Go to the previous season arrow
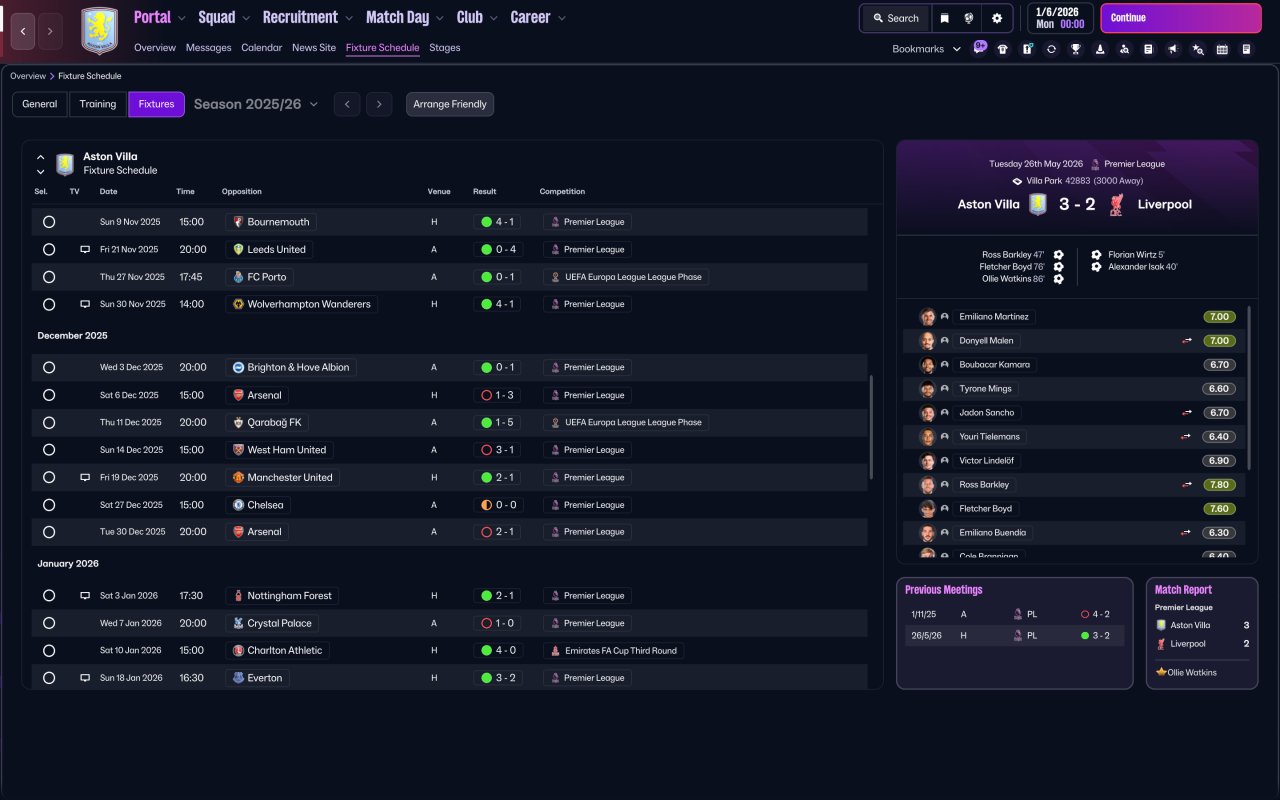Viewport: 1280px width, 800px height. tap(347, 104)
